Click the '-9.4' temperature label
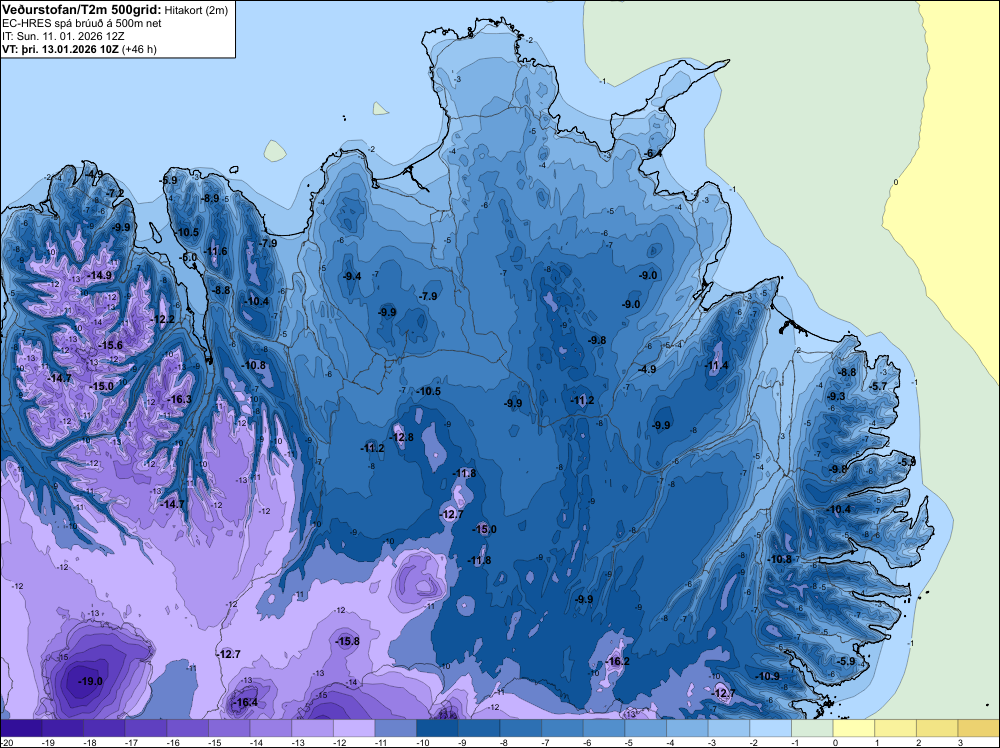The width and height of the screenshot is (1000, 748). [x=352, y=276]
